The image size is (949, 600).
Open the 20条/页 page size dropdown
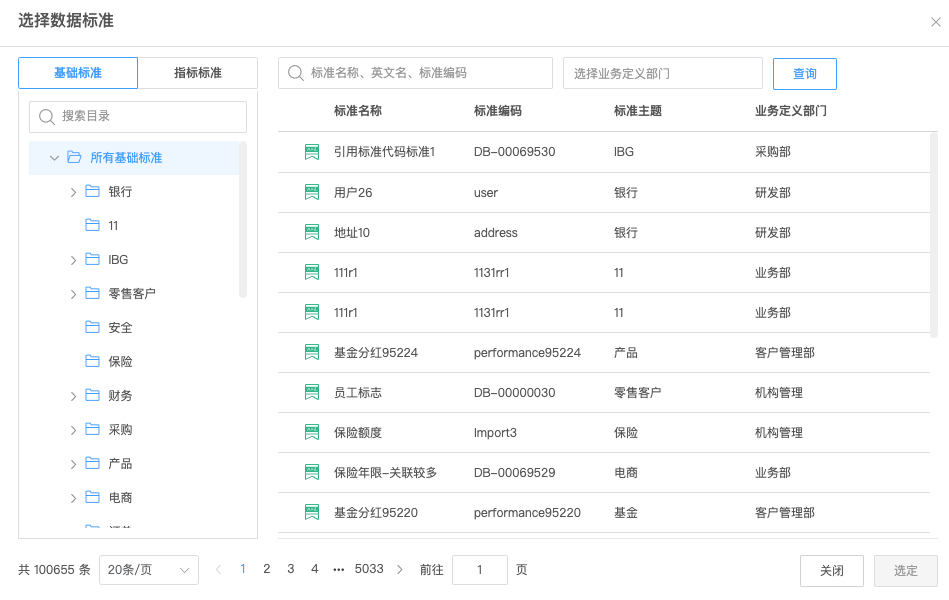[149, 570]
